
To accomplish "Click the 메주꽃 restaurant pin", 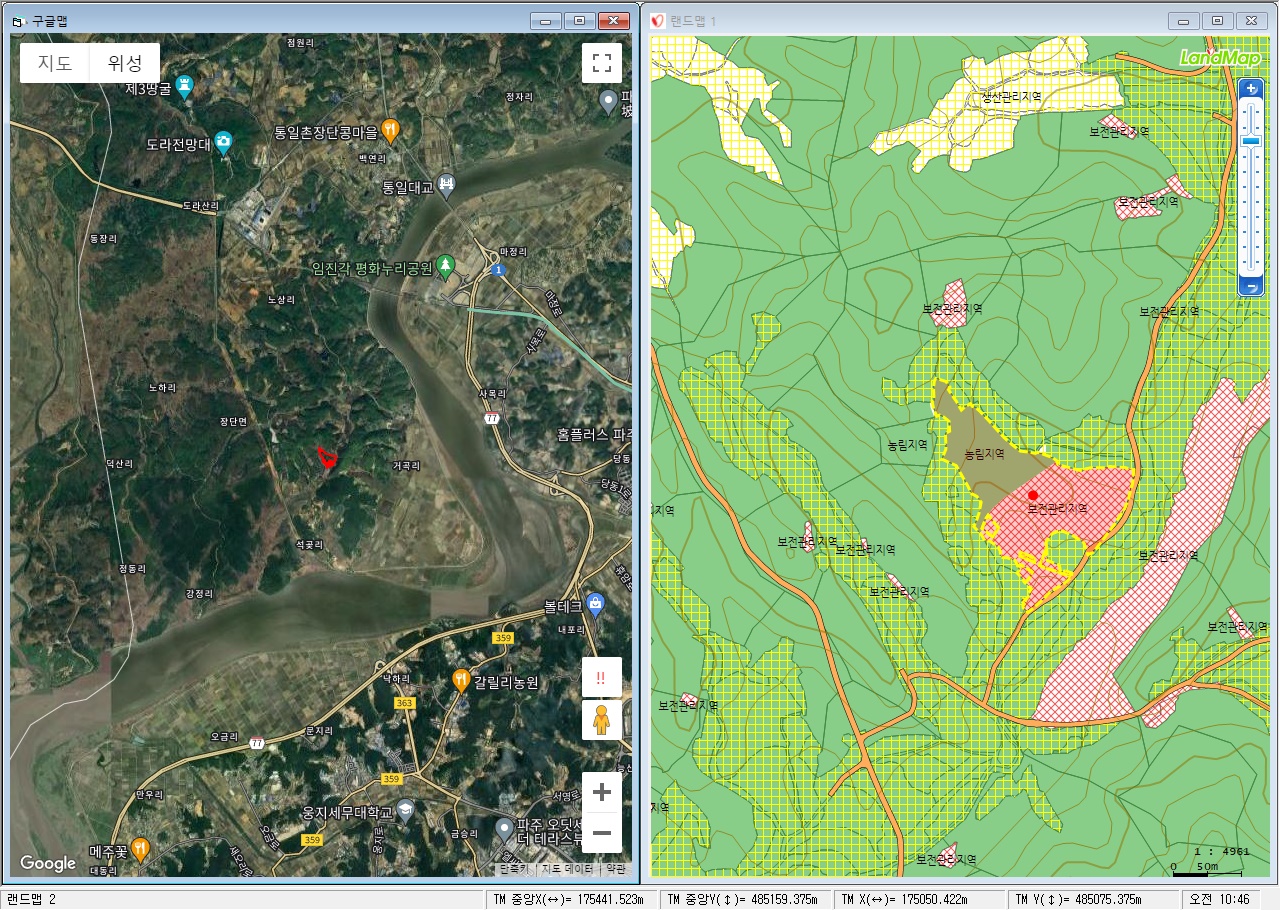I will click(140, 849).
